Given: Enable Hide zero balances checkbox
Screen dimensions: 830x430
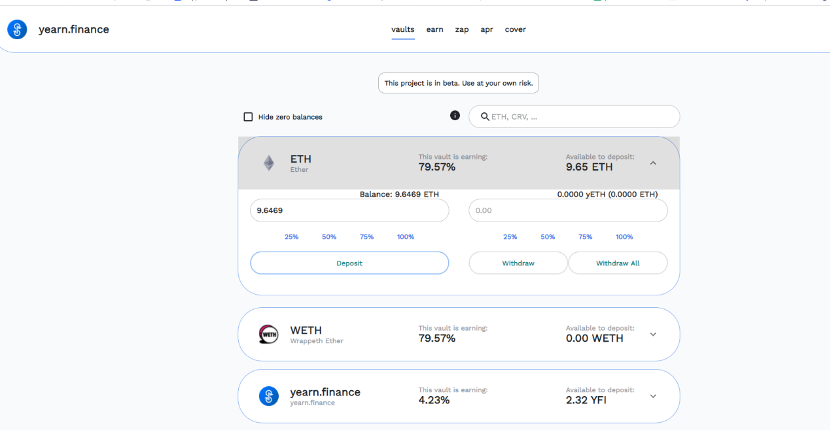Looking at the screenshot, I should [x=248, y=117].
